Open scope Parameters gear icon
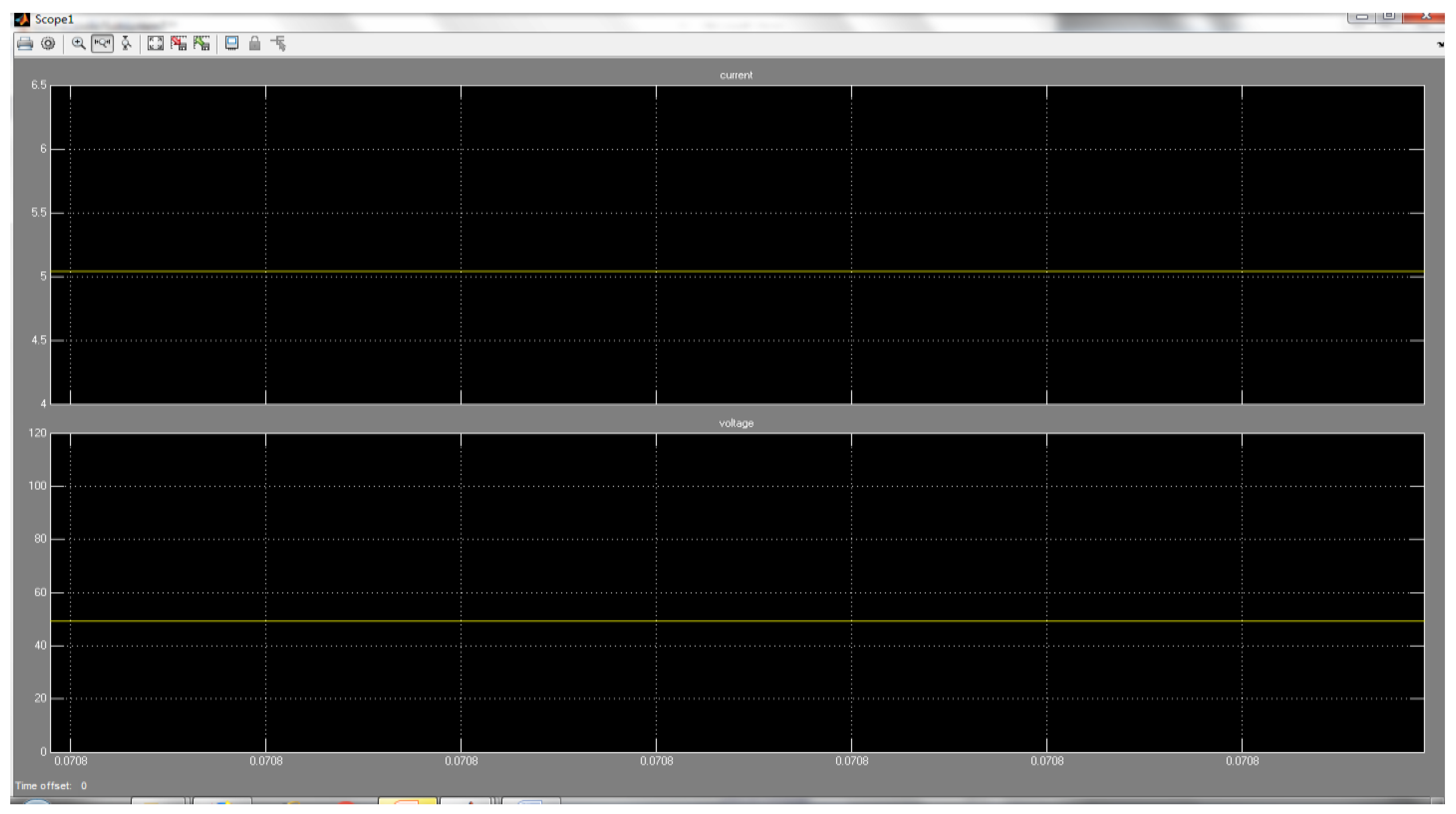Screen dimensions: 1456x814 [49, 43]
